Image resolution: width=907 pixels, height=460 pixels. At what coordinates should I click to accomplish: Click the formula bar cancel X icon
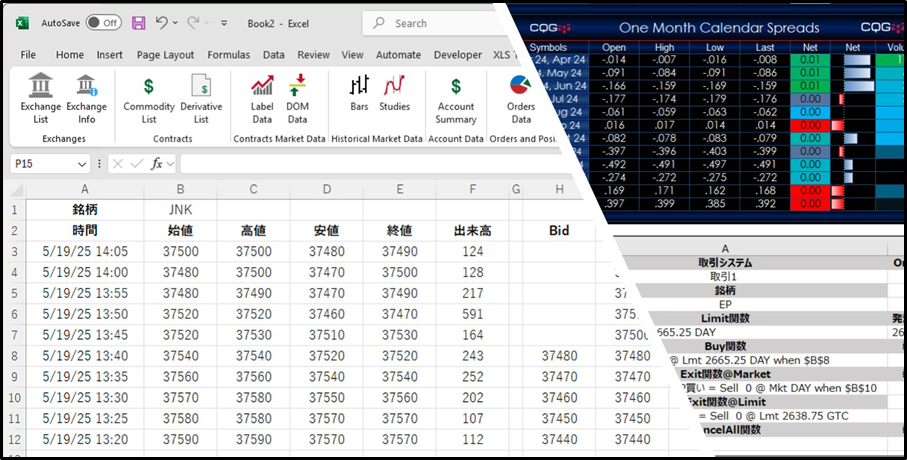point(118,164)
